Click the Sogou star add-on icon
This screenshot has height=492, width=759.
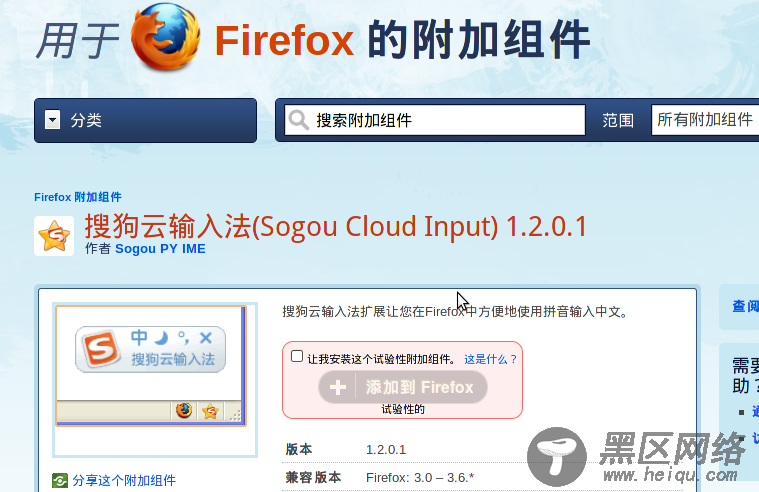click(x=54, y=236)
